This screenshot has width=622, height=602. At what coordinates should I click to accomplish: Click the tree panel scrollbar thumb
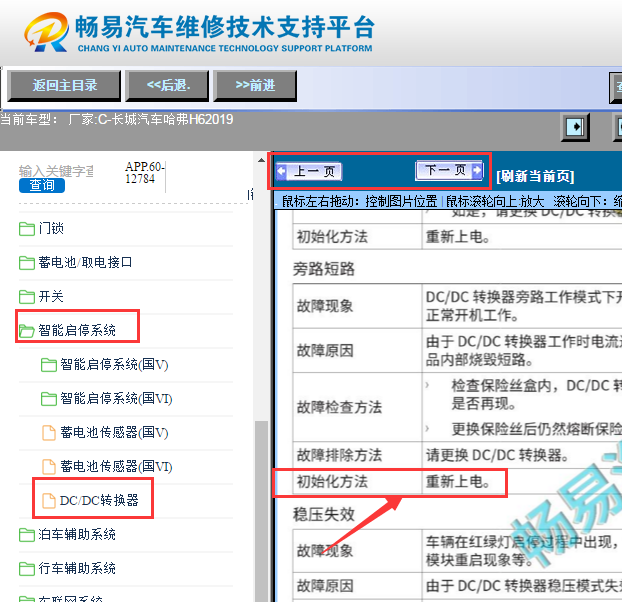(261, 511)
